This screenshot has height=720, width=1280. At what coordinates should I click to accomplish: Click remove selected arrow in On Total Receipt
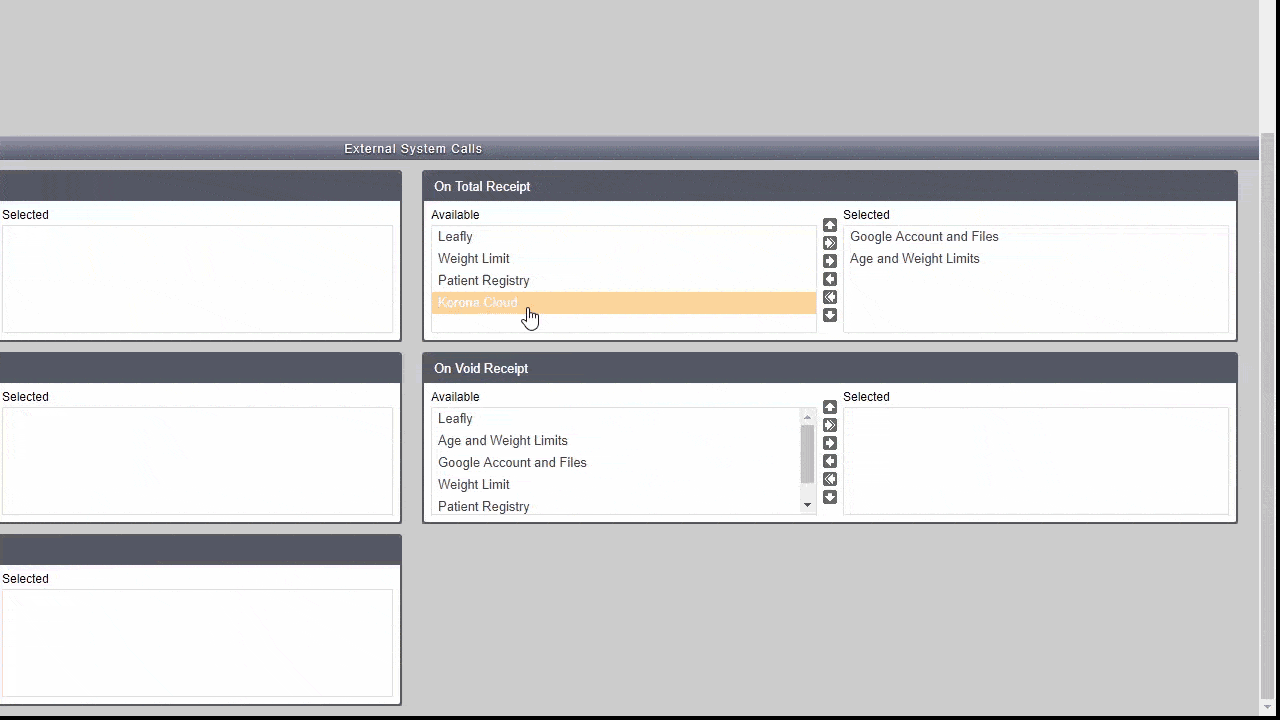[x=830, y=279]
